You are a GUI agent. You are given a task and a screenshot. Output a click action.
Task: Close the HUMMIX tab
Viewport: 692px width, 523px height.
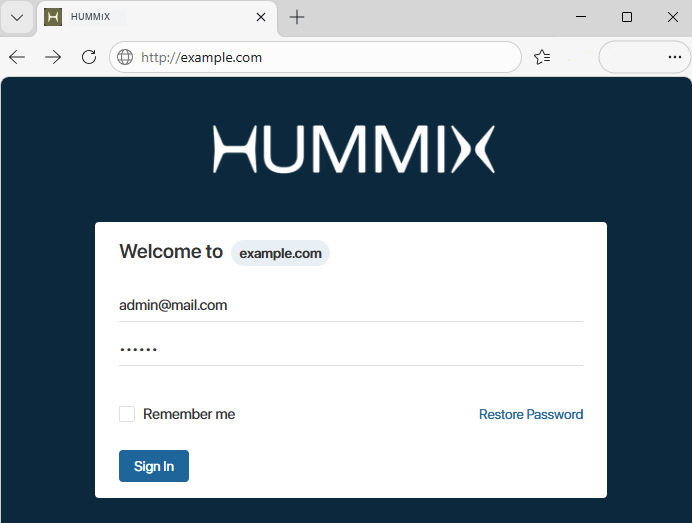(x=261, y=17)
